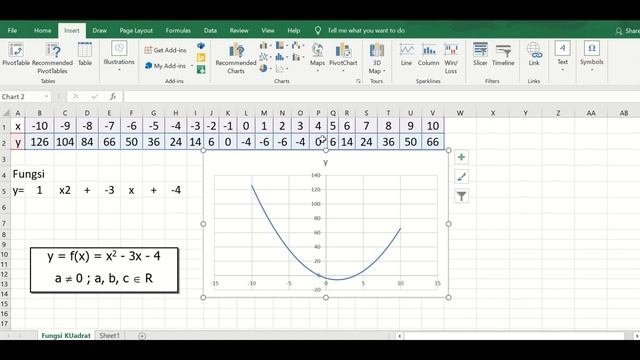Switch to the Sheet1 tab
Viewport: 640px width, 360px height.
click(109, 336)
